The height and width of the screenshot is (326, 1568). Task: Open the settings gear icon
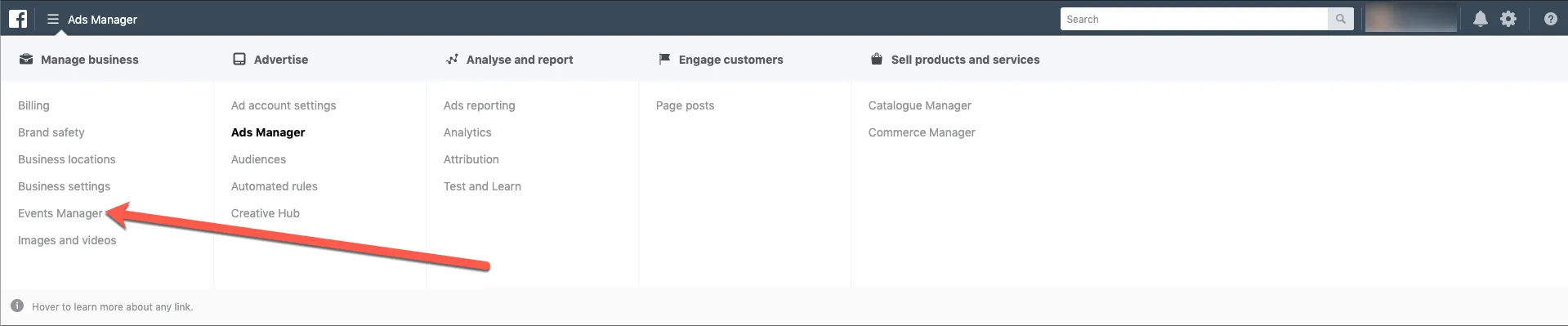point(1508,19)
